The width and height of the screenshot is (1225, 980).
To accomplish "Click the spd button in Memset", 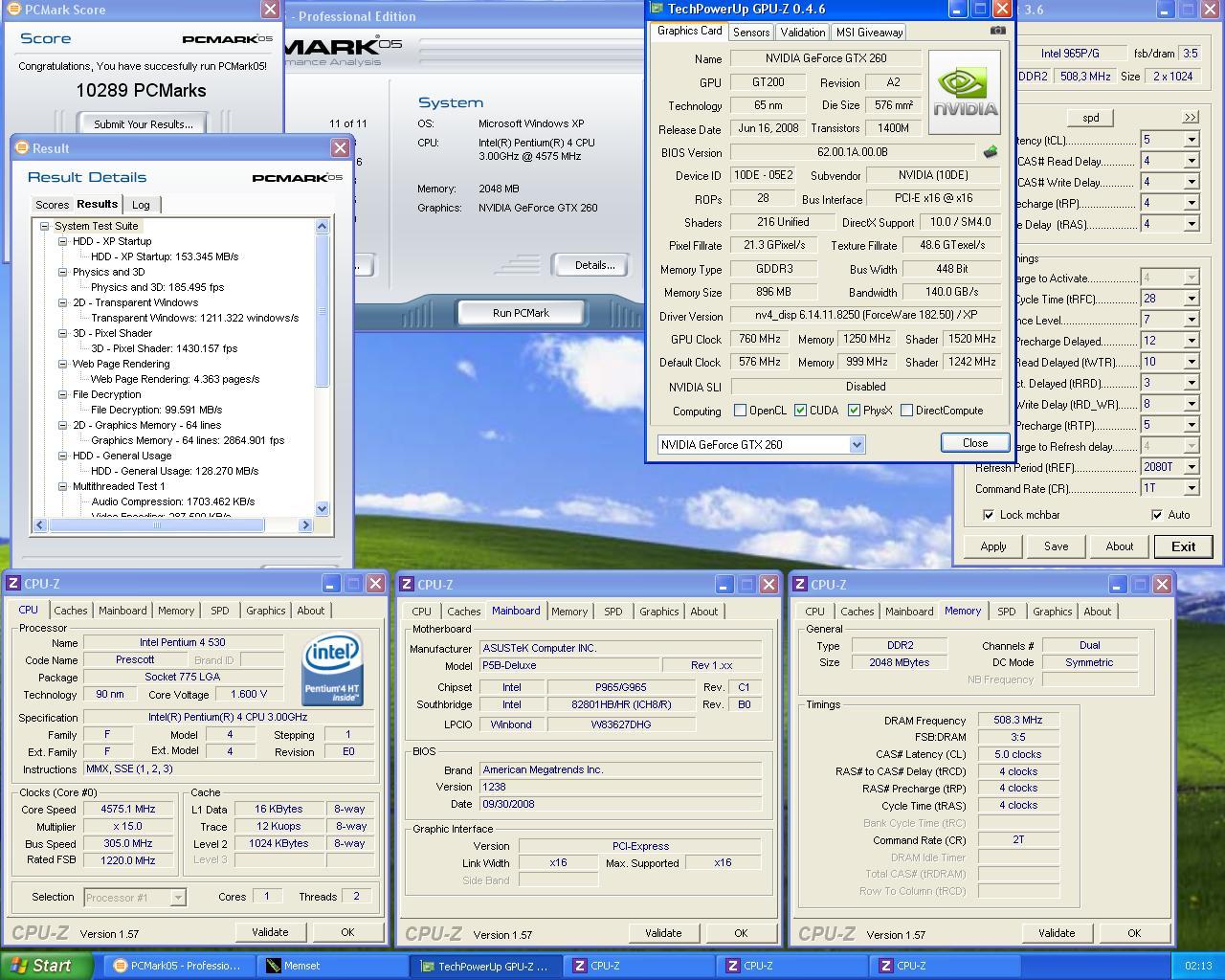I will click(1091, 118).
